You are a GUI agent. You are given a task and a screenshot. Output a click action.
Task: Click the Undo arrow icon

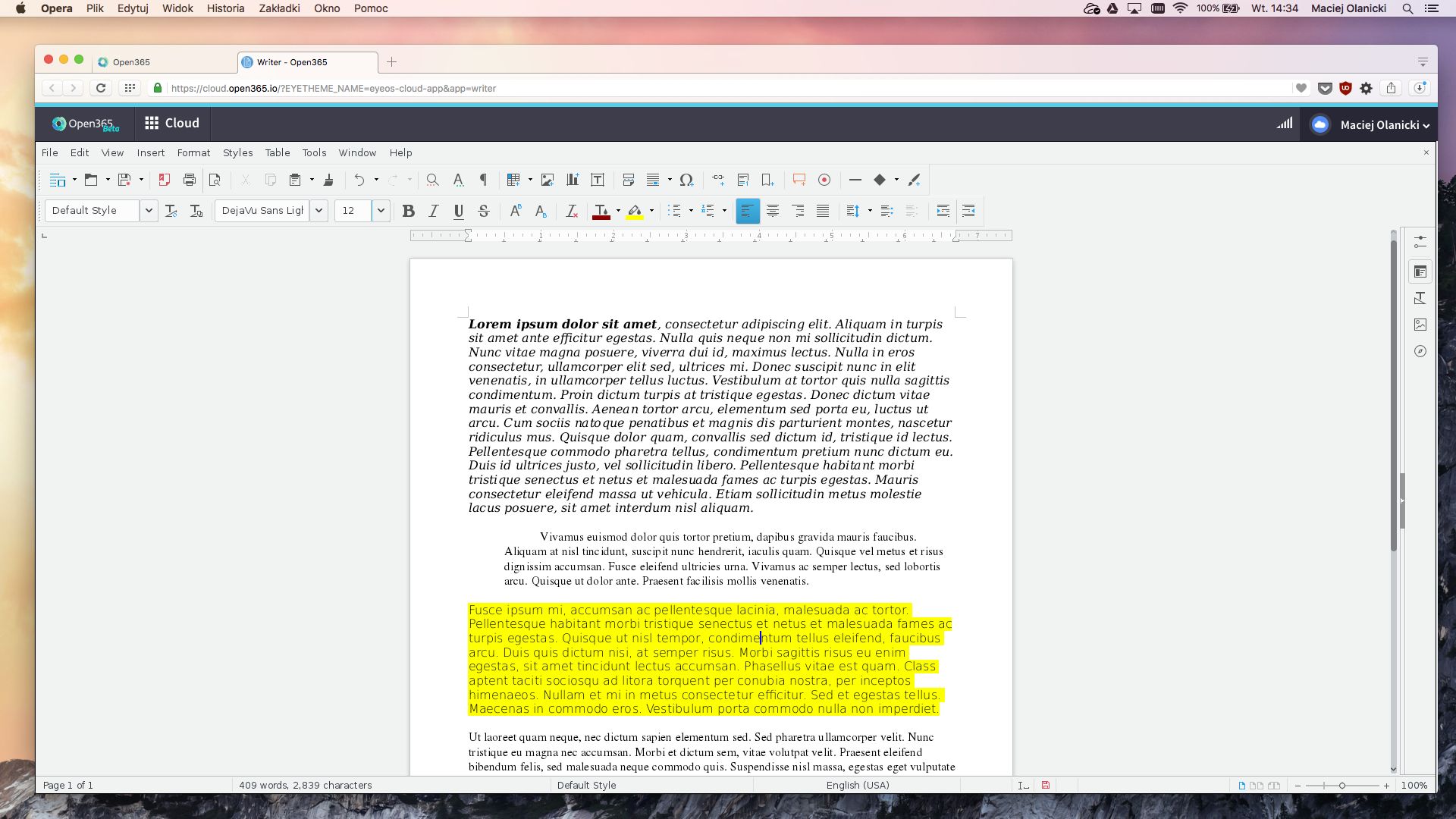(359, 180)
